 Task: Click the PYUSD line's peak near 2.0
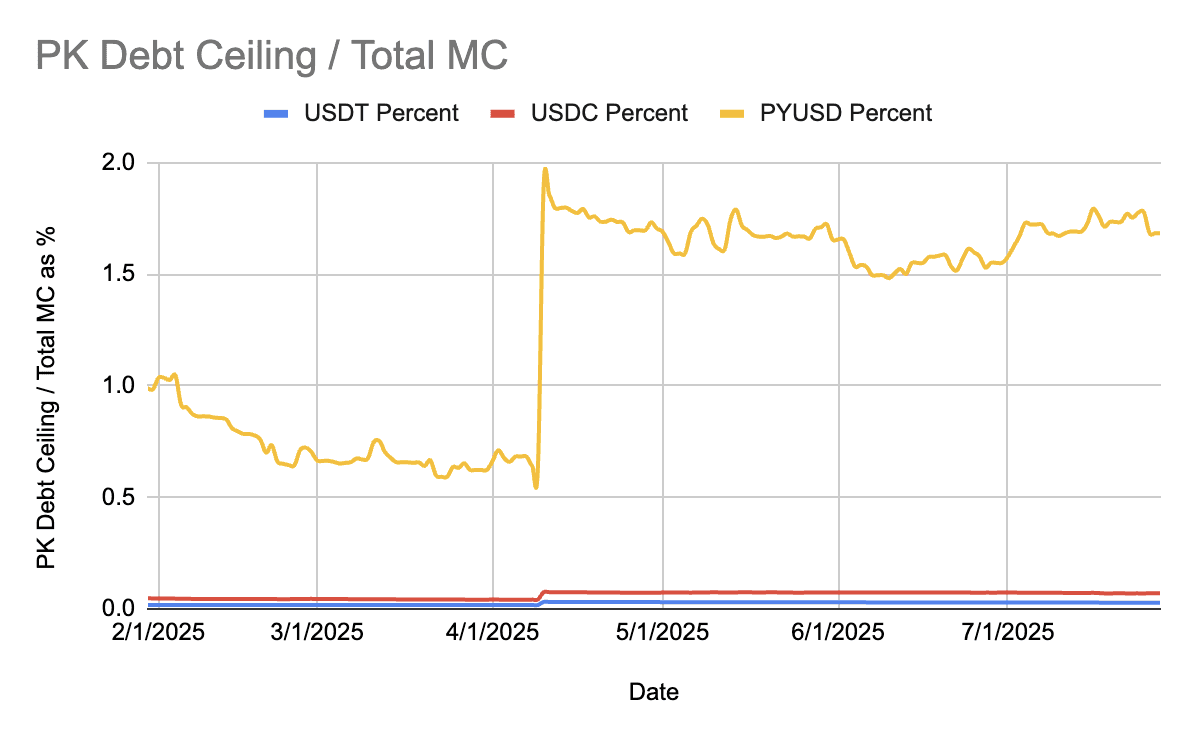coord(545,170)
